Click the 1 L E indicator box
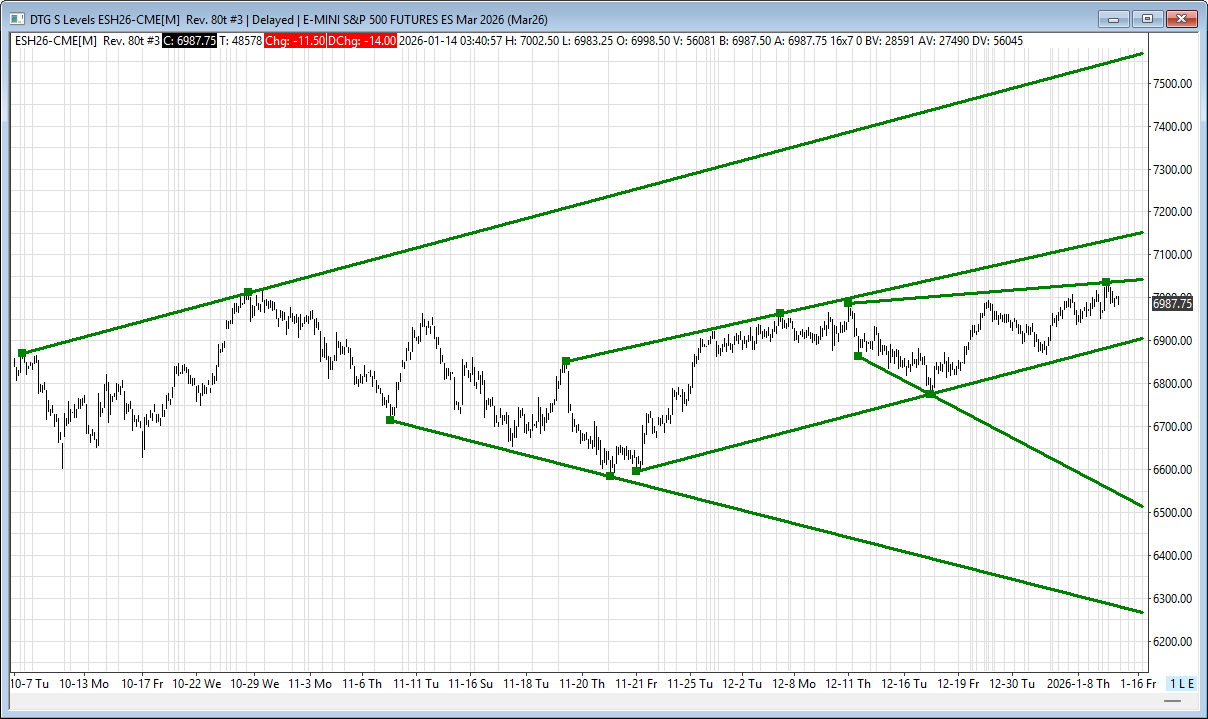Screen dimensions: 1208x719 pos(1182,684)
